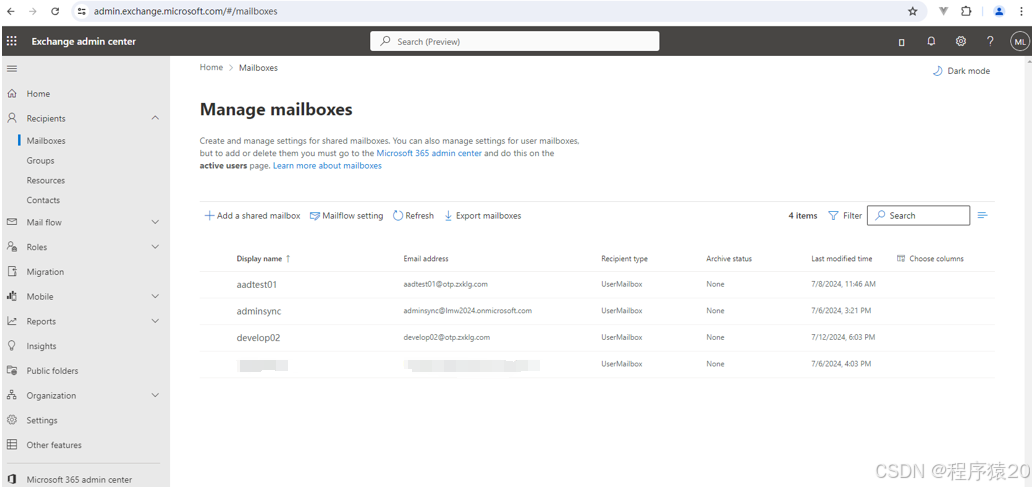
Task: Click the Other features grid icon
Action: pyautogui.click(x=12, y=445)
